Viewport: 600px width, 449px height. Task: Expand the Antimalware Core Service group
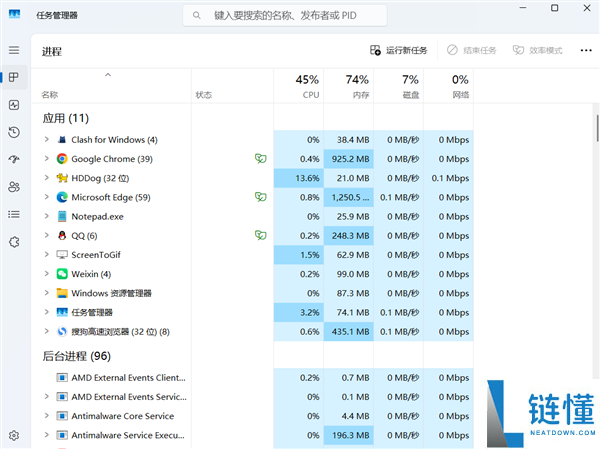(46, 415)
